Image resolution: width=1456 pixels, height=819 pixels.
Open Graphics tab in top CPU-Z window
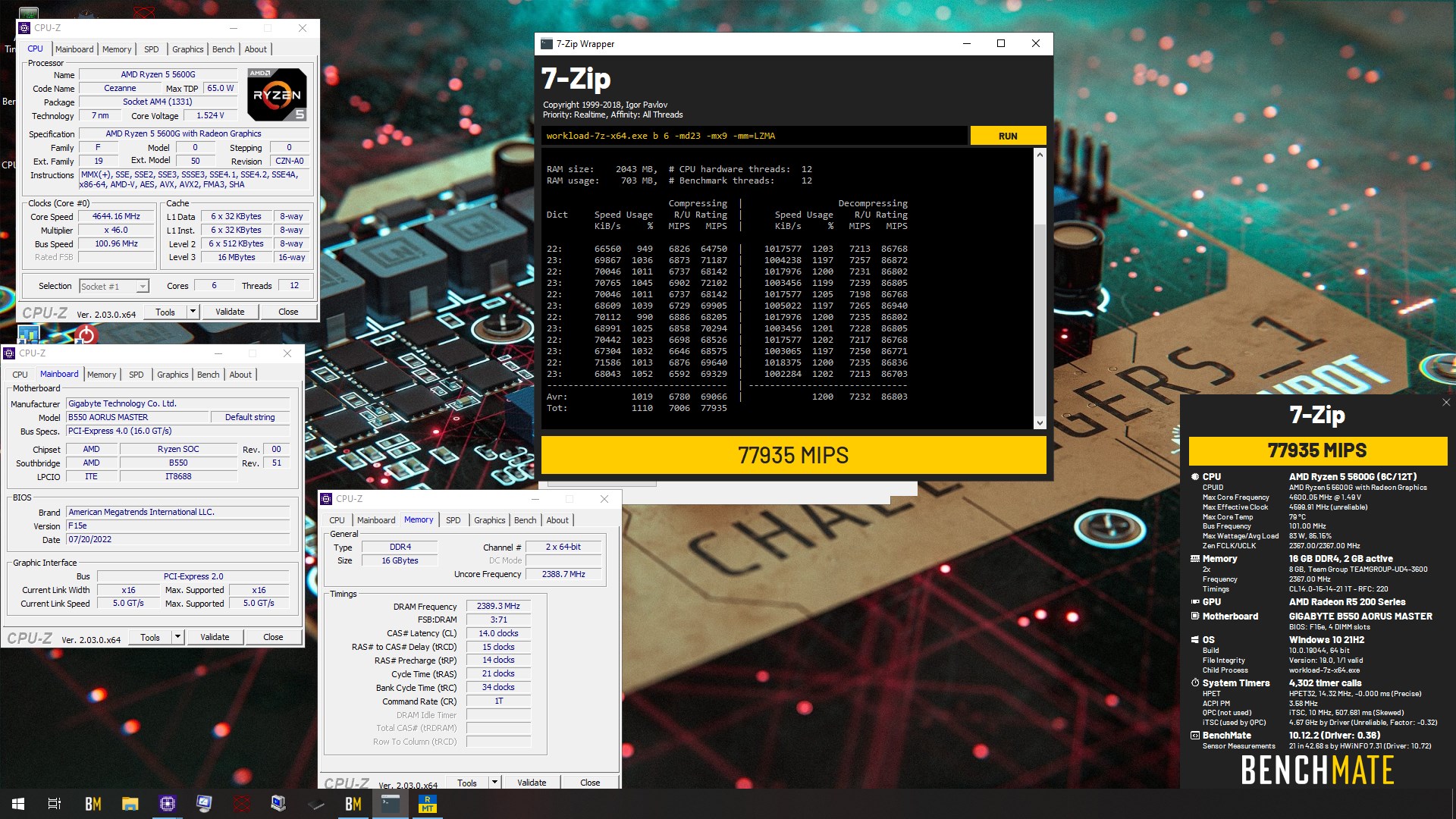point(187,49)
